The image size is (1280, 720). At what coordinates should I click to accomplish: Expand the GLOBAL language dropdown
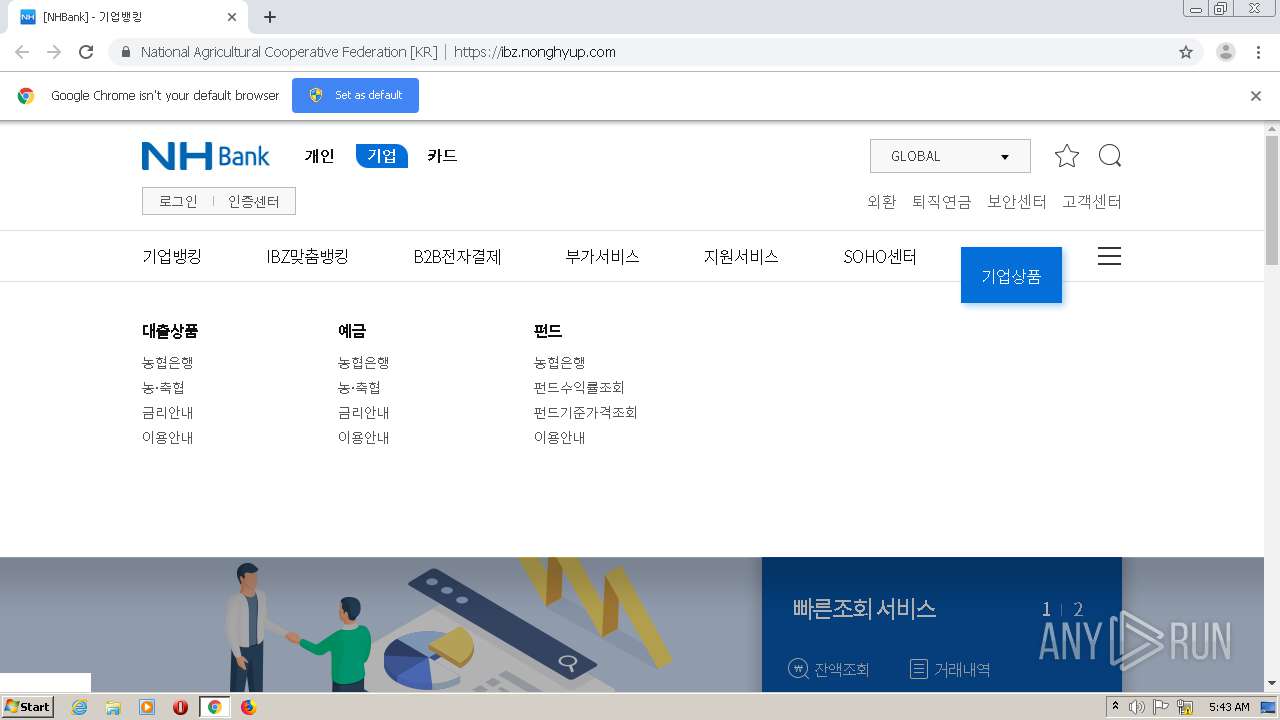950,156
